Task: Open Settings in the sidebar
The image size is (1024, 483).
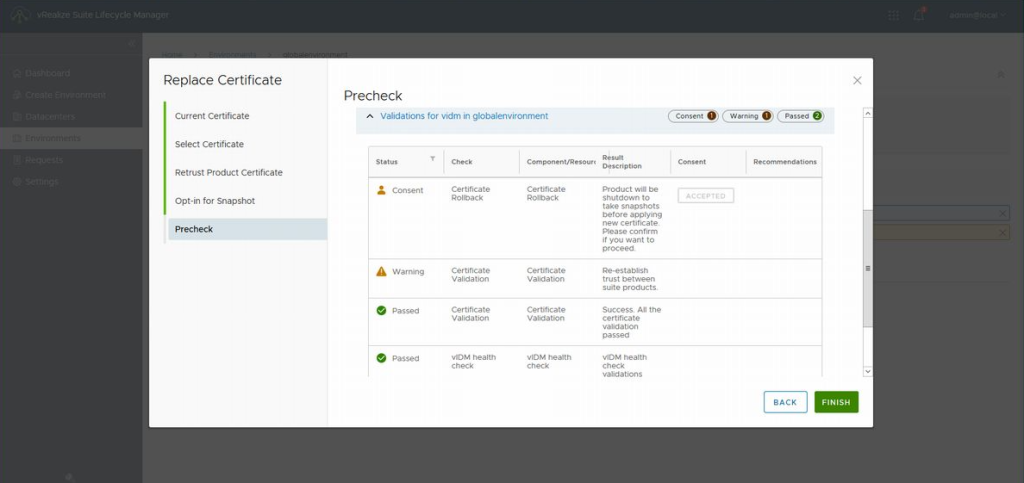Action: click(x=42, y=181)
